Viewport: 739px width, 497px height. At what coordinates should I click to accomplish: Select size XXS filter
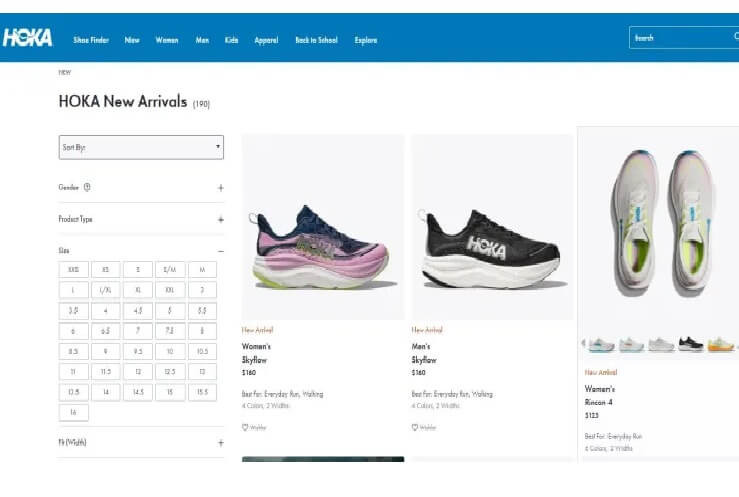pyautogui.click(x=74, y=269)
